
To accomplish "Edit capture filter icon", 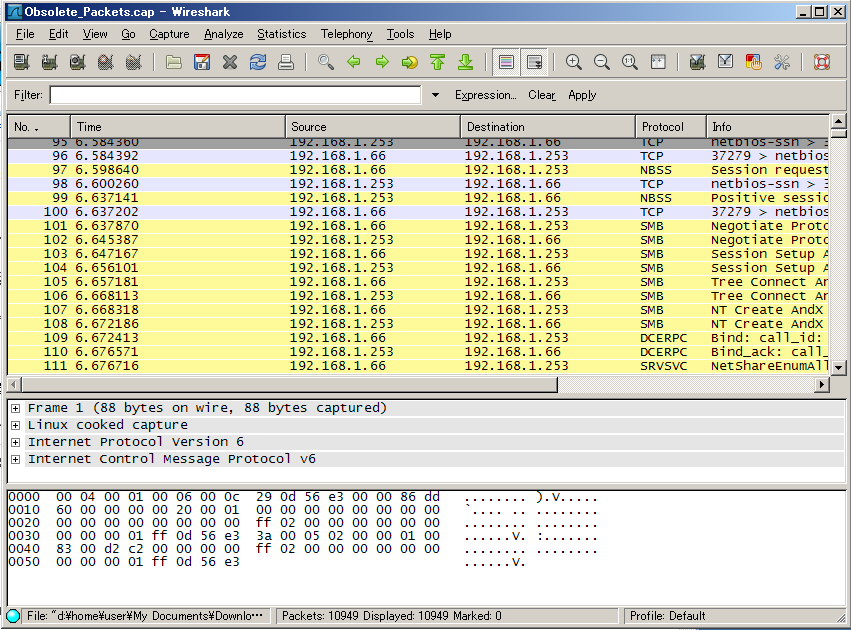I will [x=697, y=62].
